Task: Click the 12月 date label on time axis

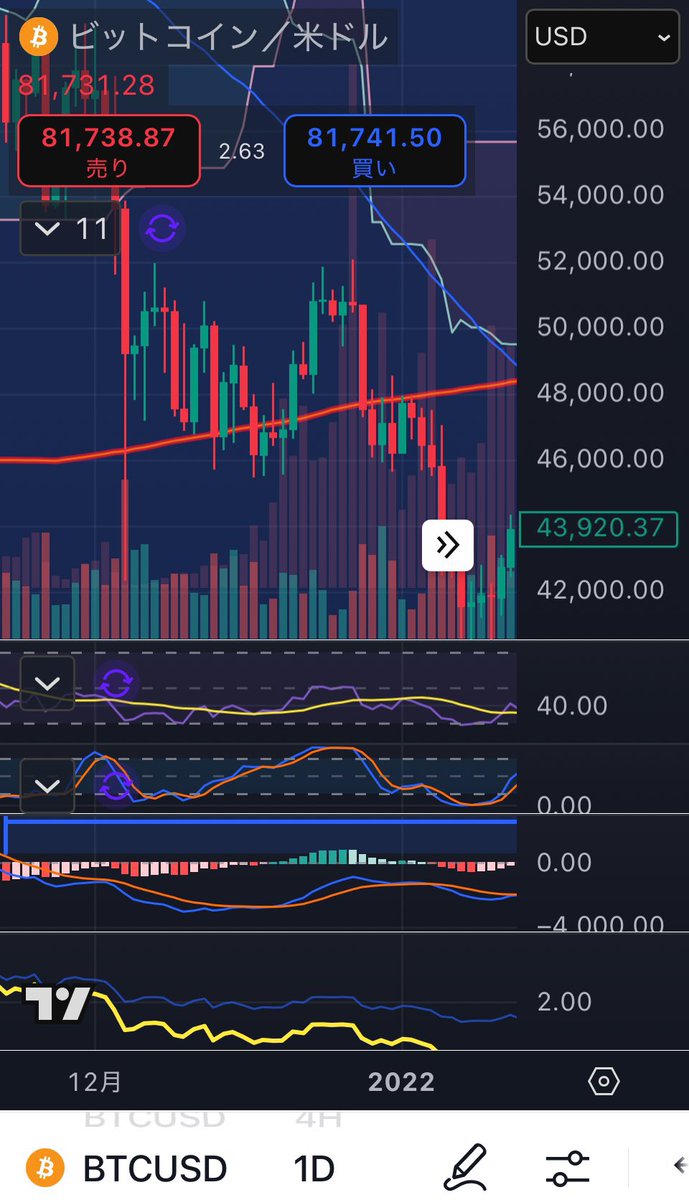Action: (x=95, y=1081)
